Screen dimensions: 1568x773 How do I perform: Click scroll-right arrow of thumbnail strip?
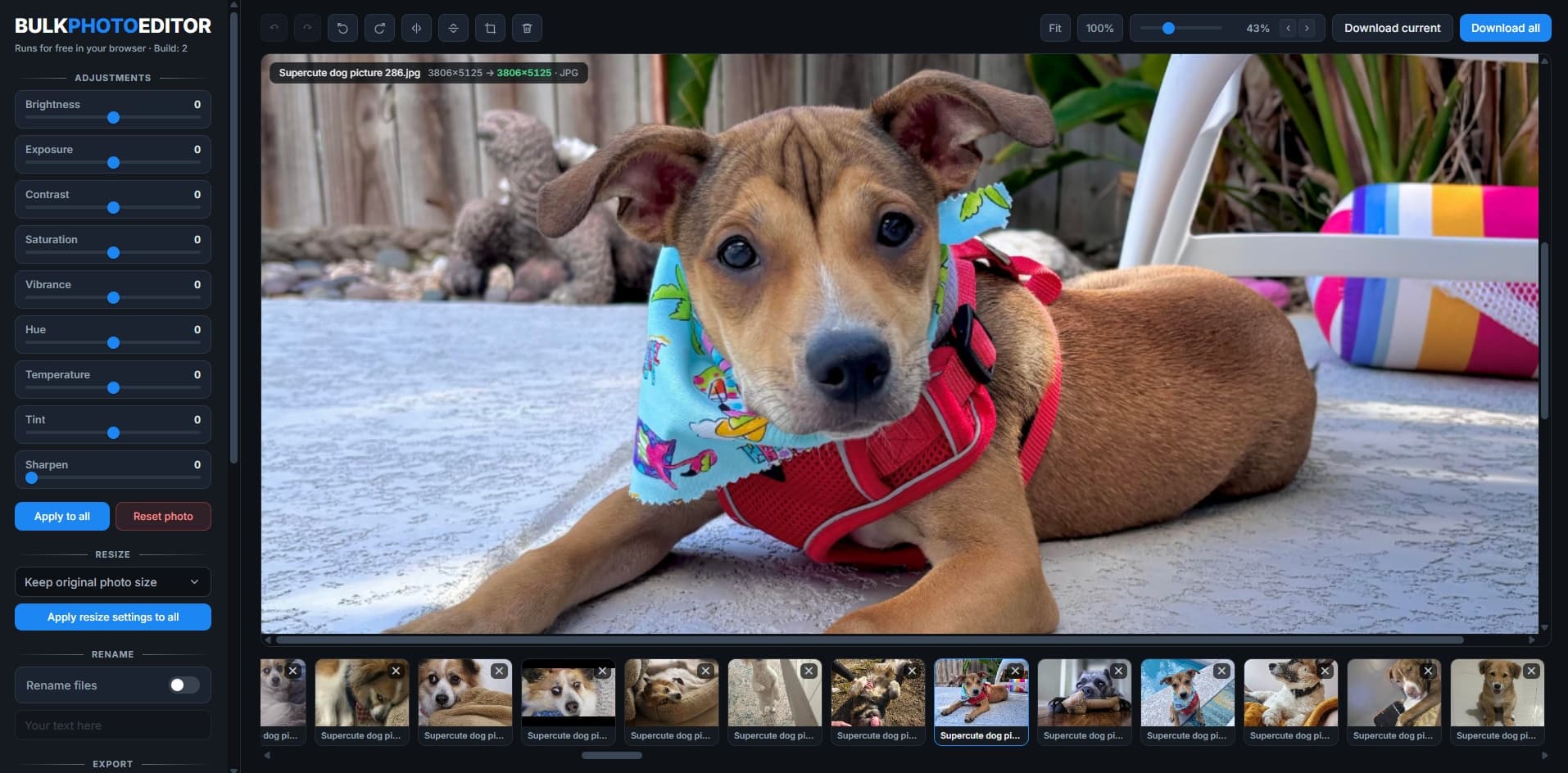(1545, 756)
